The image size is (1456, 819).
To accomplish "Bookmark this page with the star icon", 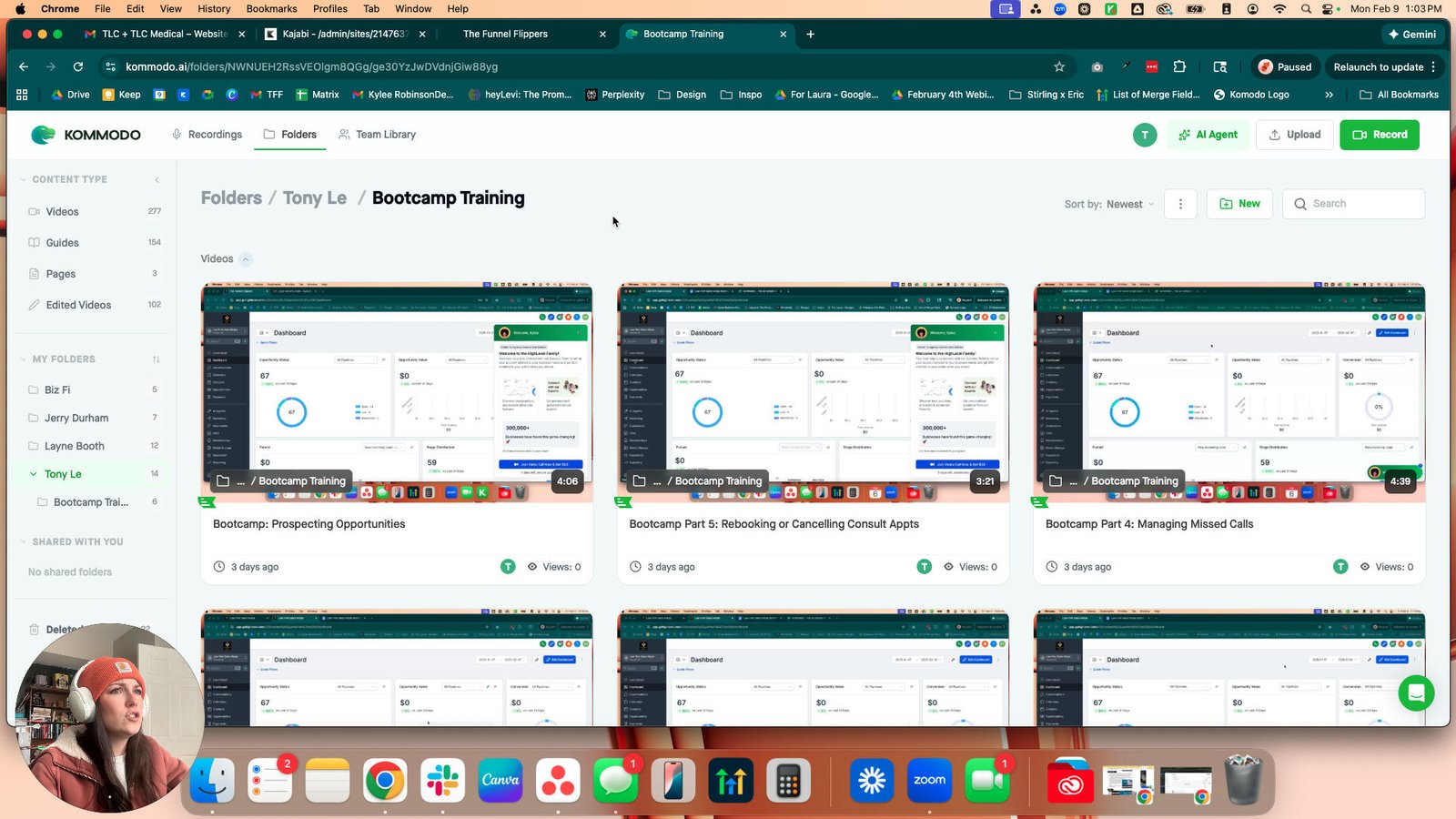I will (1059, 66).
